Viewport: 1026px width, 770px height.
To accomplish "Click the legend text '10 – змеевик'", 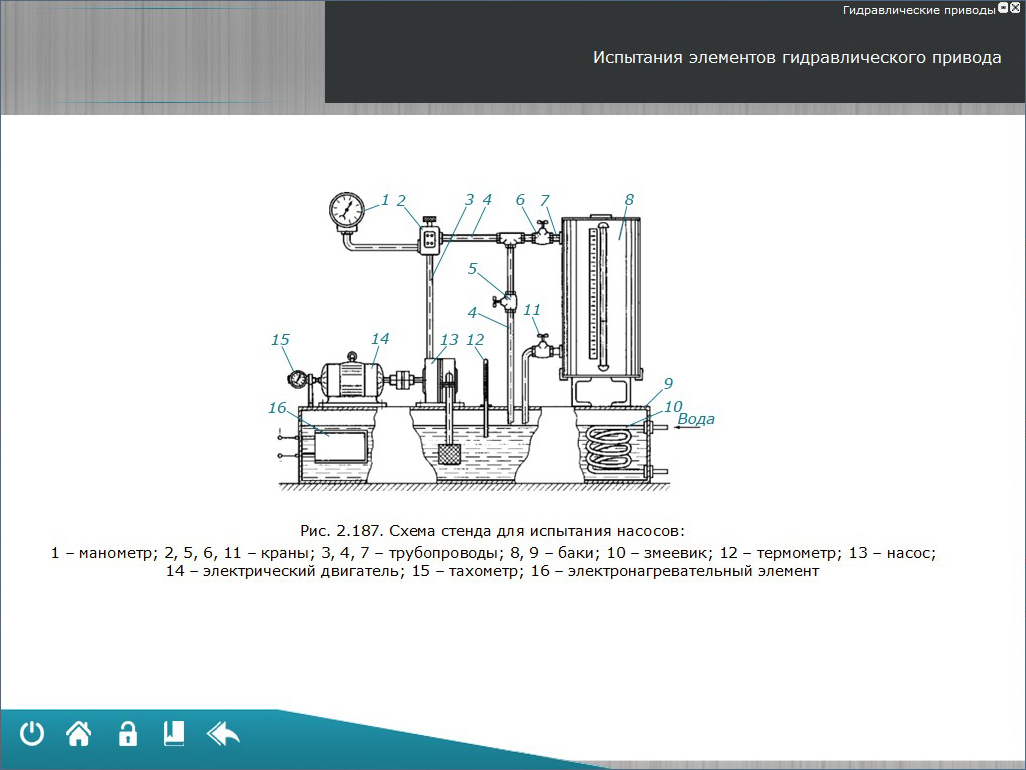I will pyautogui.click(x=658, y=553).
